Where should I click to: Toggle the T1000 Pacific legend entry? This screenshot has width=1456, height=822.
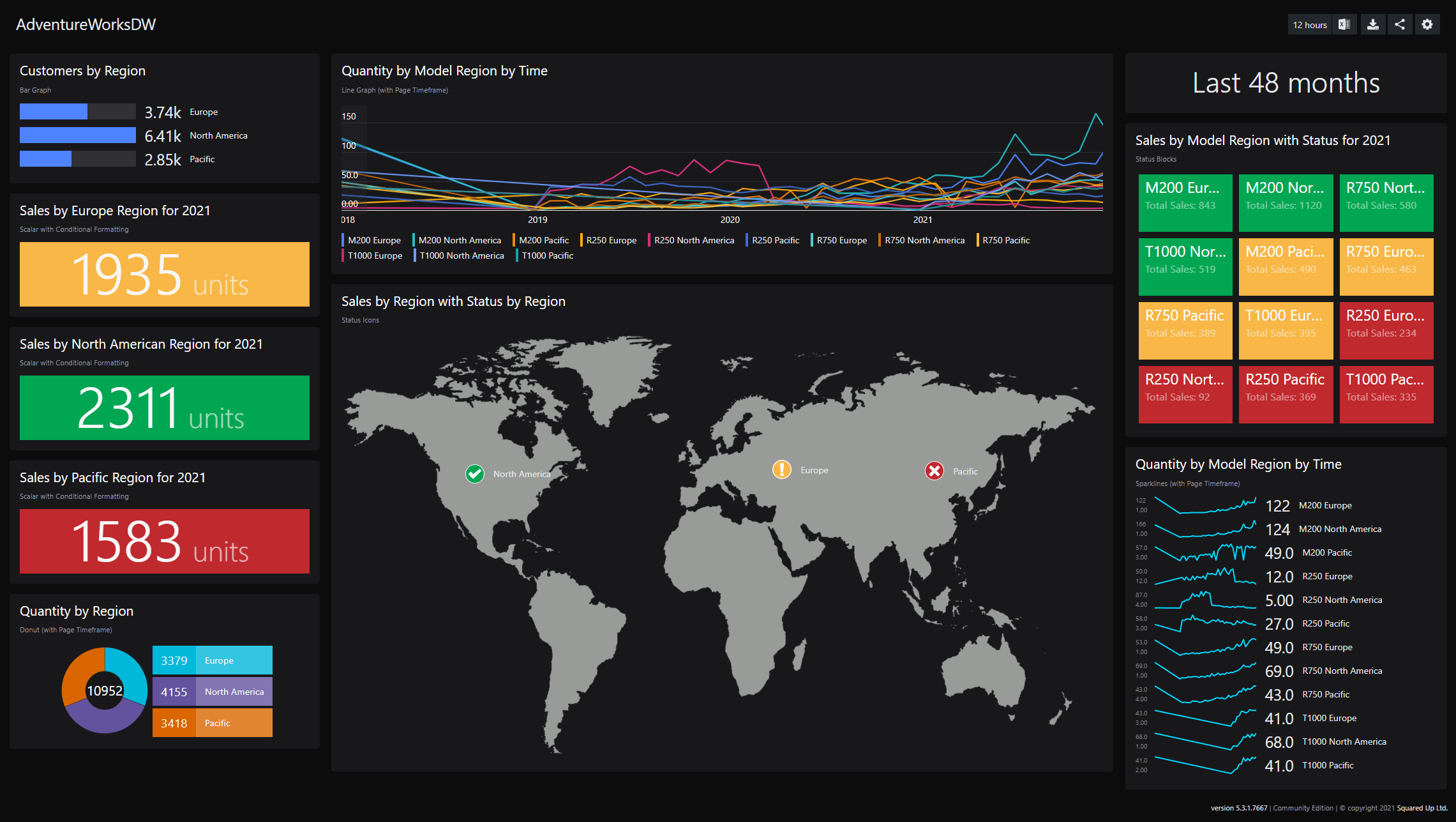coord(546,255)
